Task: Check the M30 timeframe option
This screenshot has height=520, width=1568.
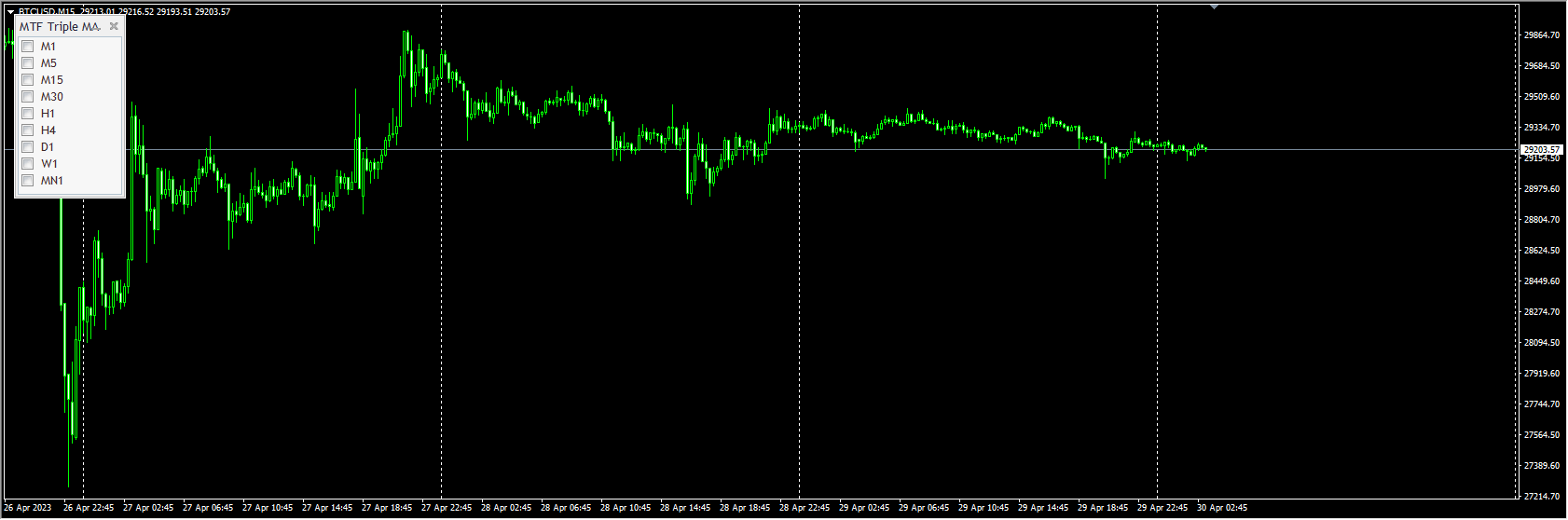Action: (28, 97)
